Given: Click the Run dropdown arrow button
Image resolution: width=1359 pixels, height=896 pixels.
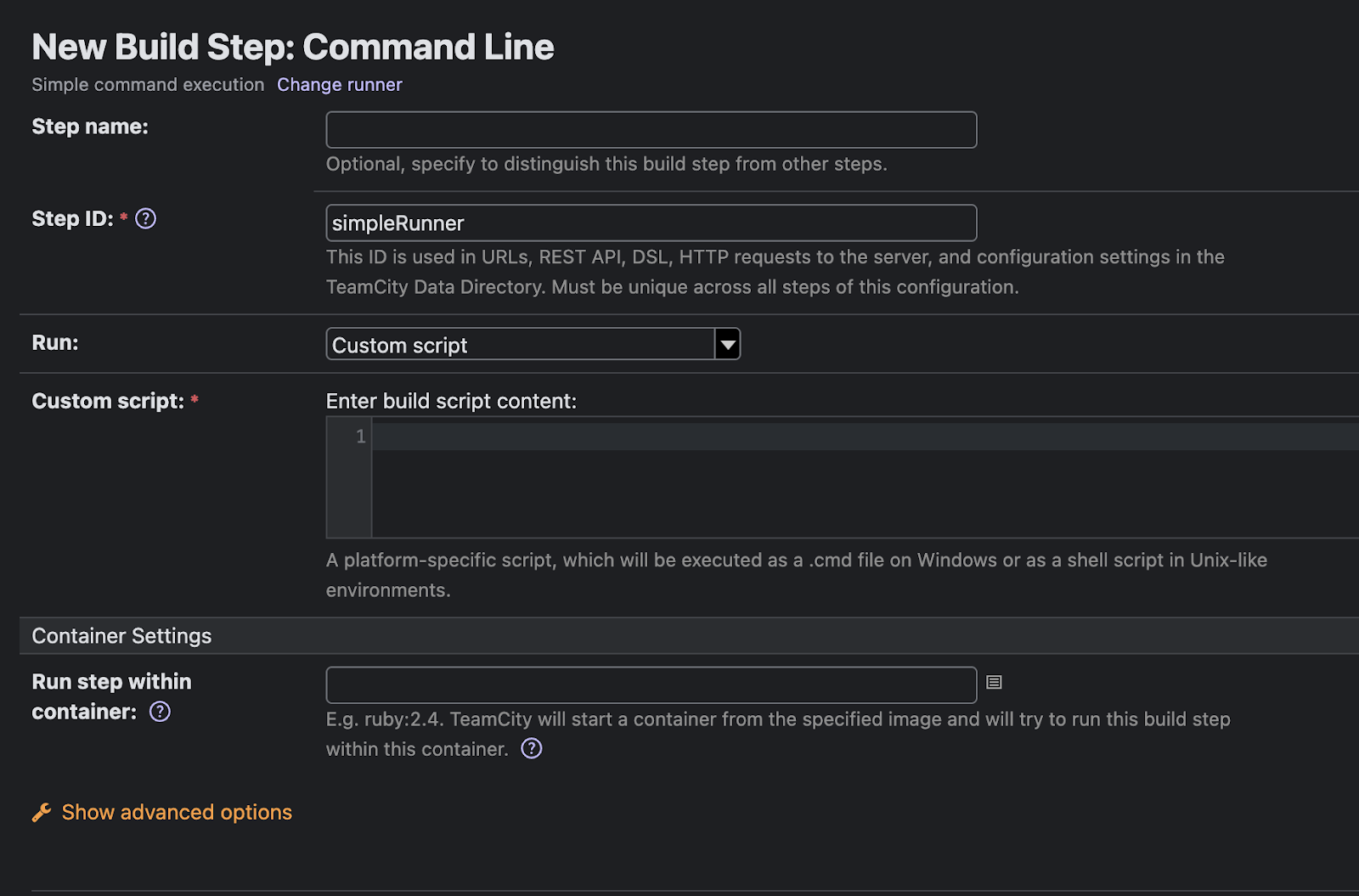Looking at the screenshot, I should [727, 345].
